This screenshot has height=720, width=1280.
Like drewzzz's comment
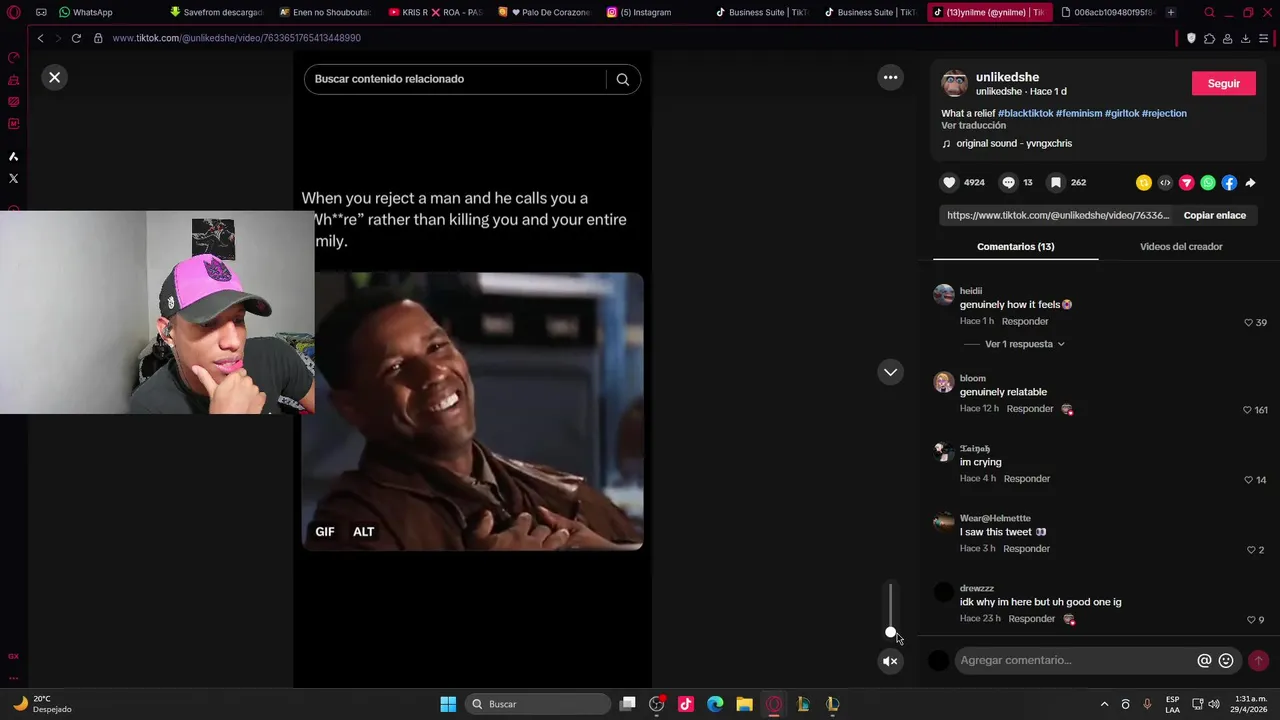click(x=1250, y=620)
